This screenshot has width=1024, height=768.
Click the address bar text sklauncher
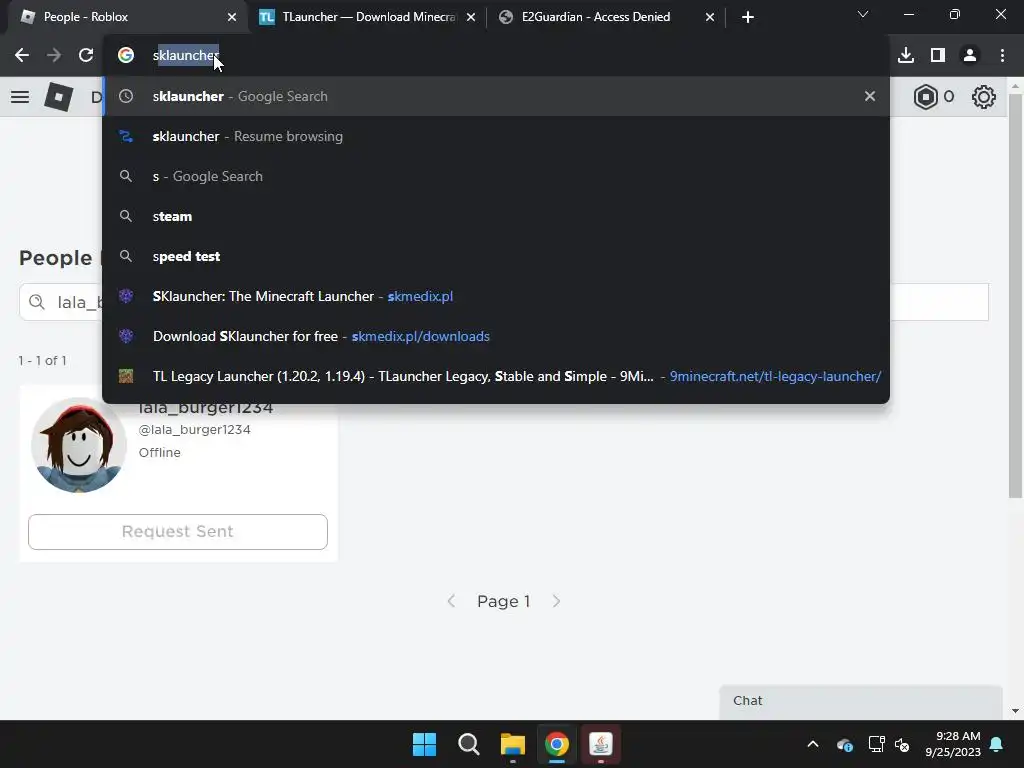(185, 56)
